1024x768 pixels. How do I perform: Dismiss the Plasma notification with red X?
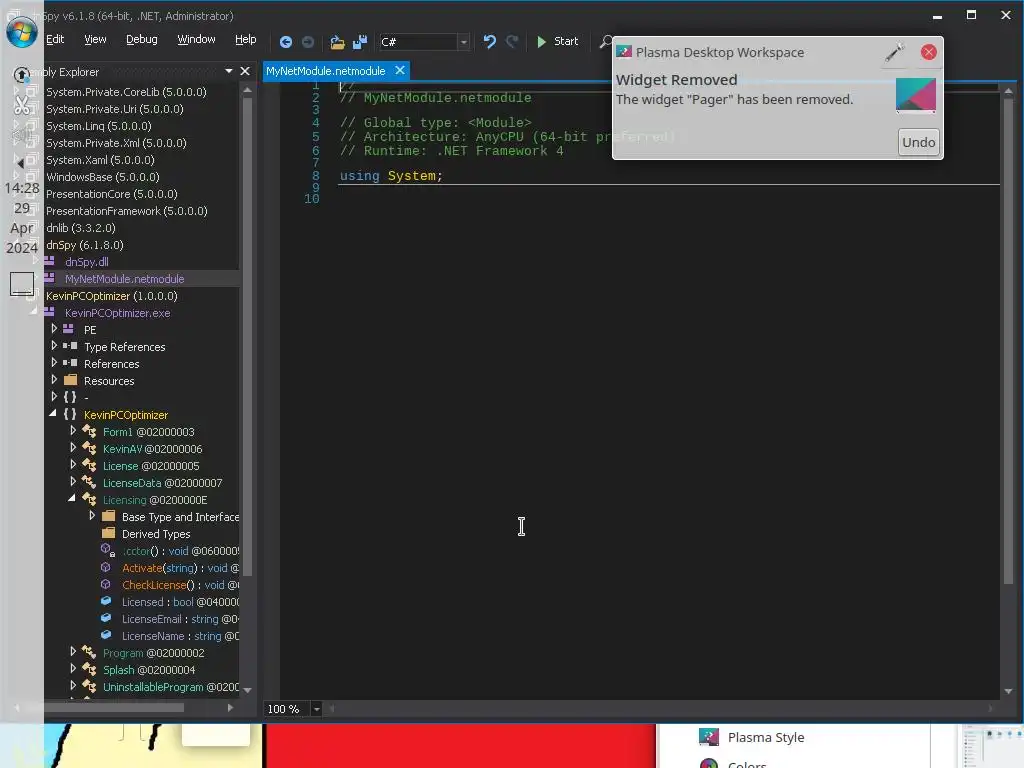[928, 52]
